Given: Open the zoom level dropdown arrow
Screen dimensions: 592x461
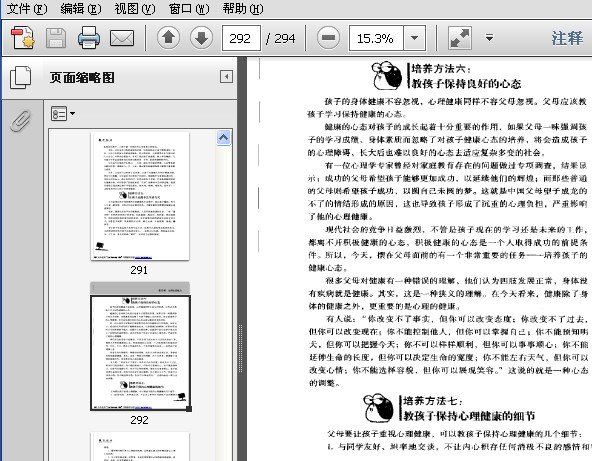Looking at the screenshot, I should pos(415,38).
